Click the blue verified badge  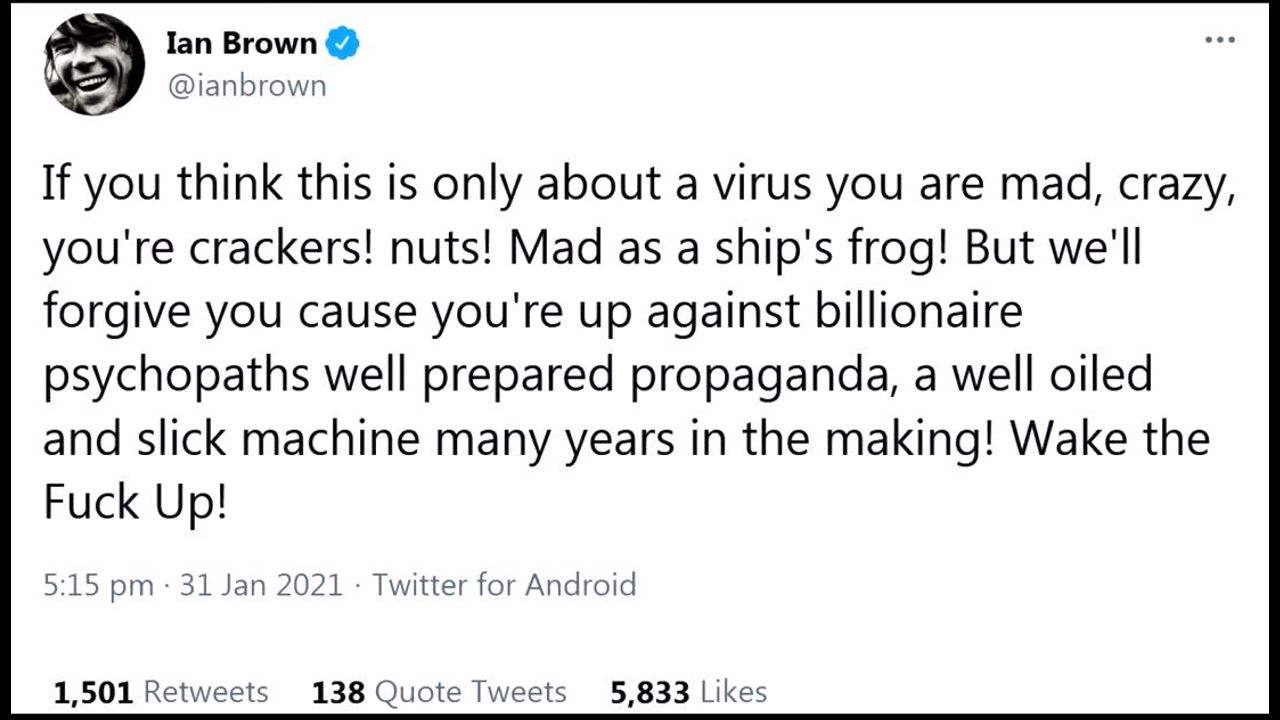pos(344,44)
